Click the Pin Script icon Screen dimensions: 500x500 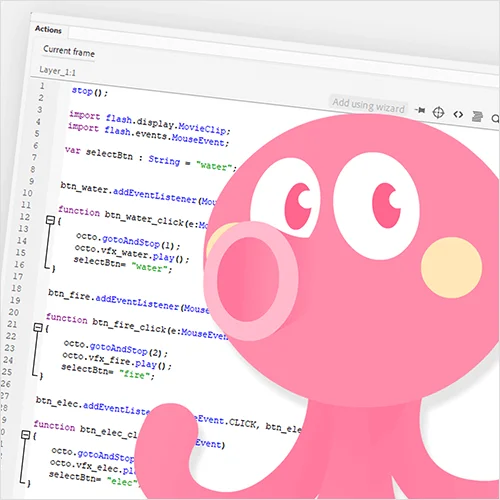pyautogui.click(x=420, y=110)
